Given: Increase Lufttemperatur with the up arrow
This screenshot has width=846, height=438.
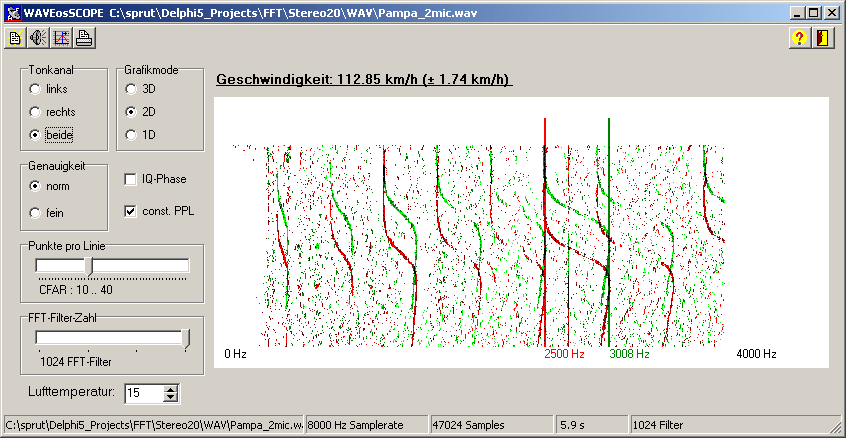Looking at the screenshot, I should [170, 389].
